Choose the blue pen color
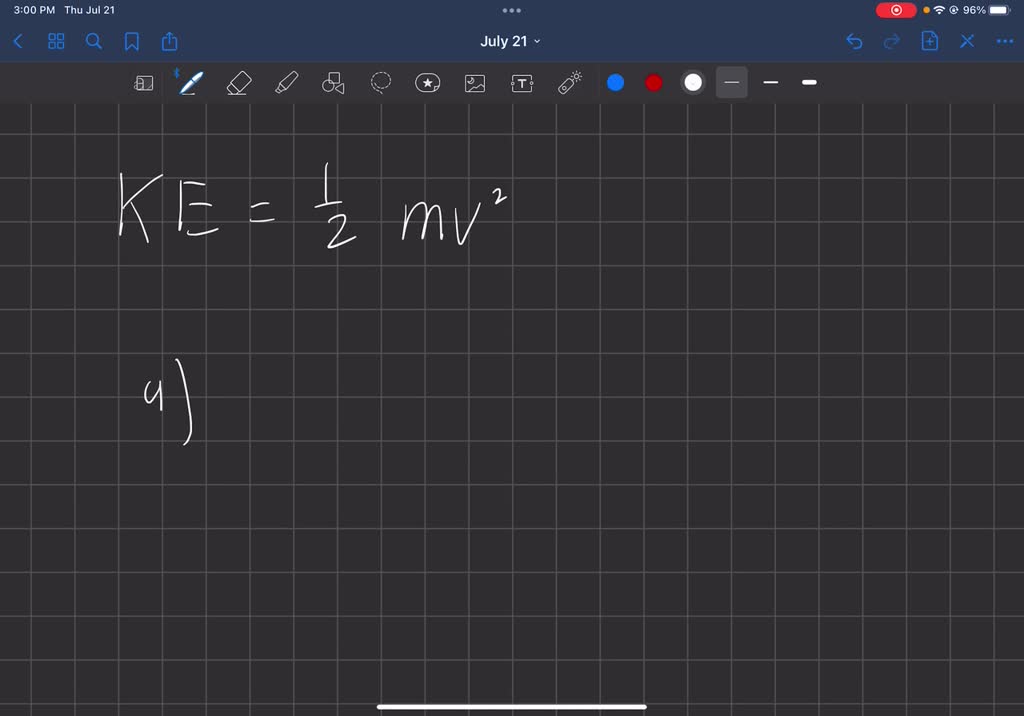Image resolution: width=1024 pixels, height=716 pixels. click(x=615, y=83)
